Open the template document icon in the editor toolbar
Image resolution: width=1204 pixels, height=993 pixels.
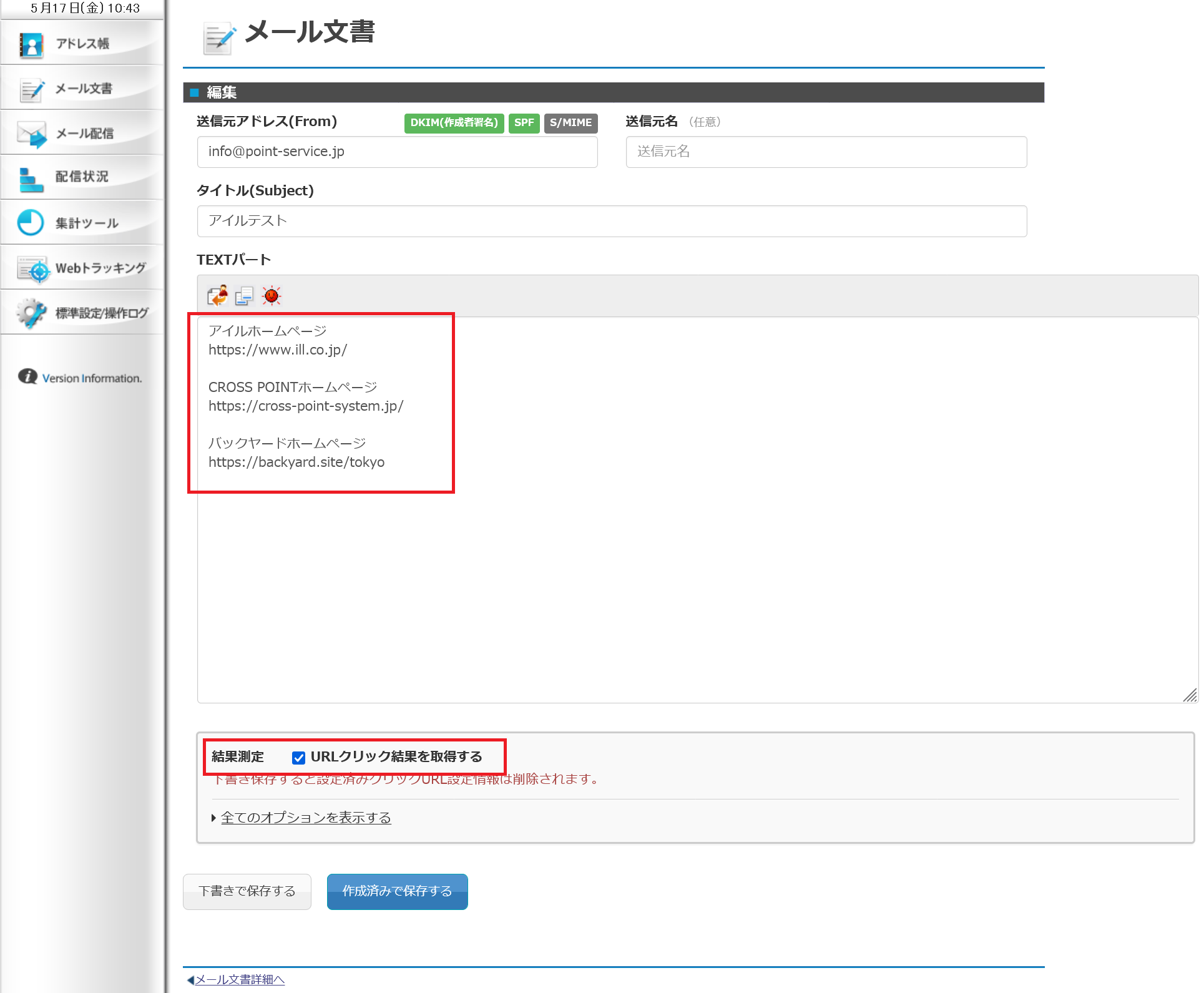coord(243,295)
